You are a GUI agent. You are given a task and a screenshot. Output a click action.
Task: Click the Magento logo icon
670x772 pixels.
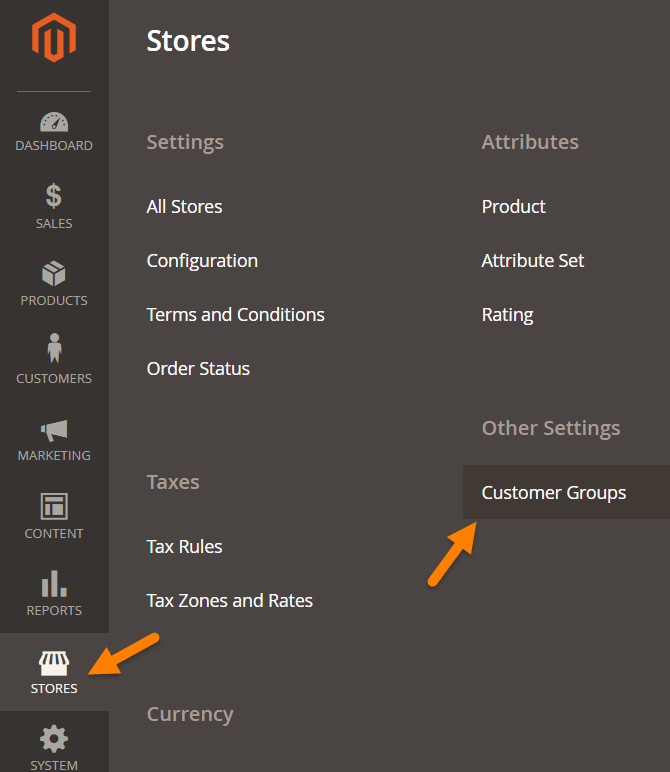pos(54,40)
